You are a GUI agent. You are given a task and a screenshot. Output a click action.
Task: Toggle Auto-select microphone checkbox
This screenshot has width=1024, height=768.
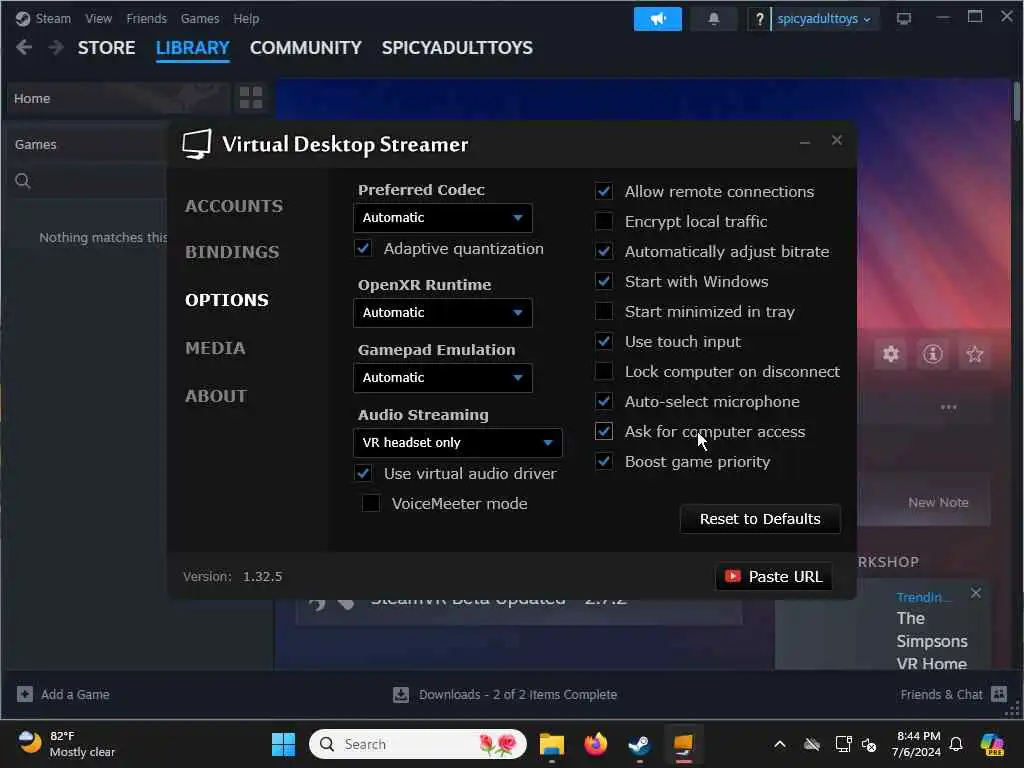[604, 402]
